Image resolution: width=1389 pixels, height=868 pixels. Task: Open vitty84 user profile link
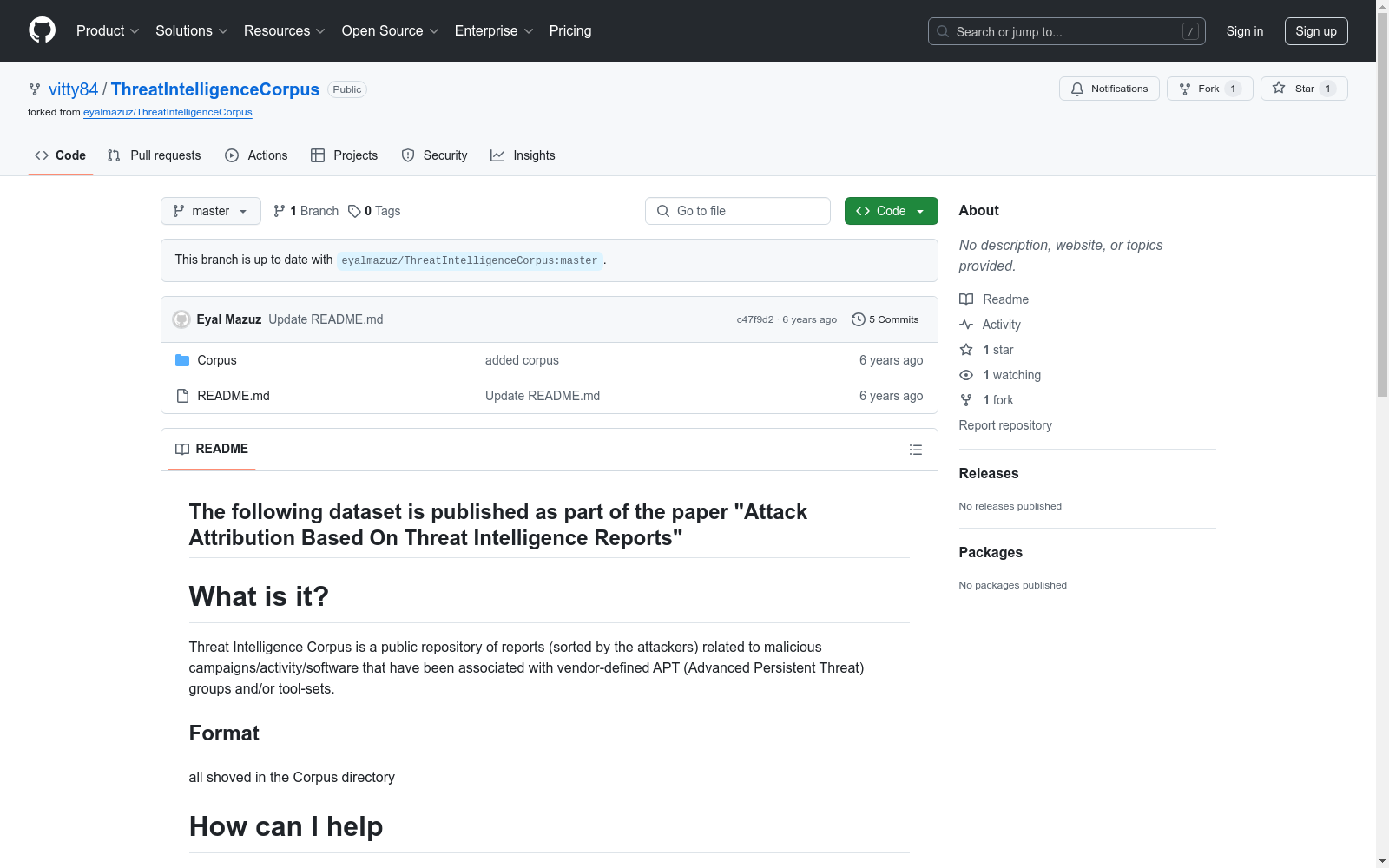point(74,89)
